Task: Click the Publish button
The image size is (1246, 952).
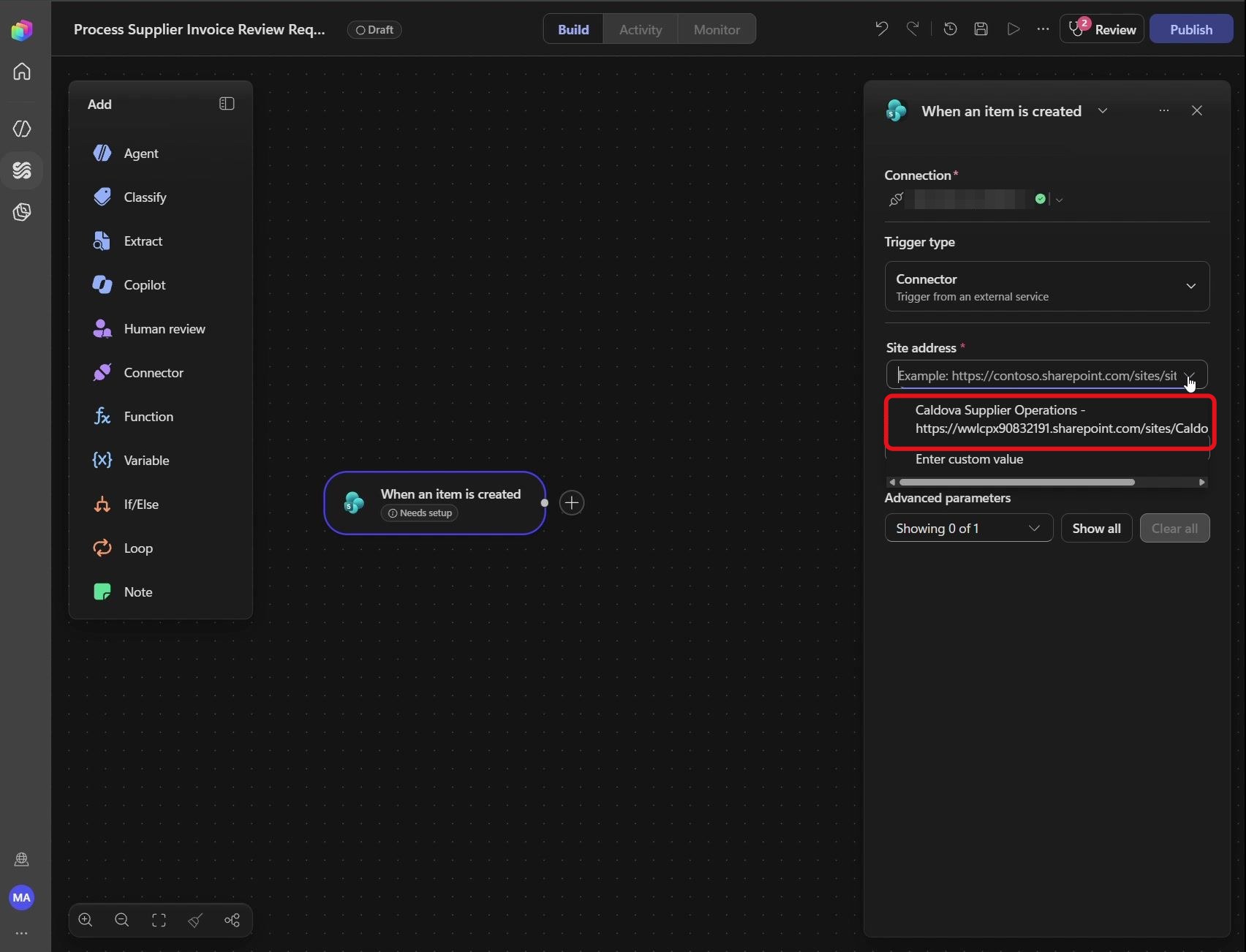Action: [1191, 29]
